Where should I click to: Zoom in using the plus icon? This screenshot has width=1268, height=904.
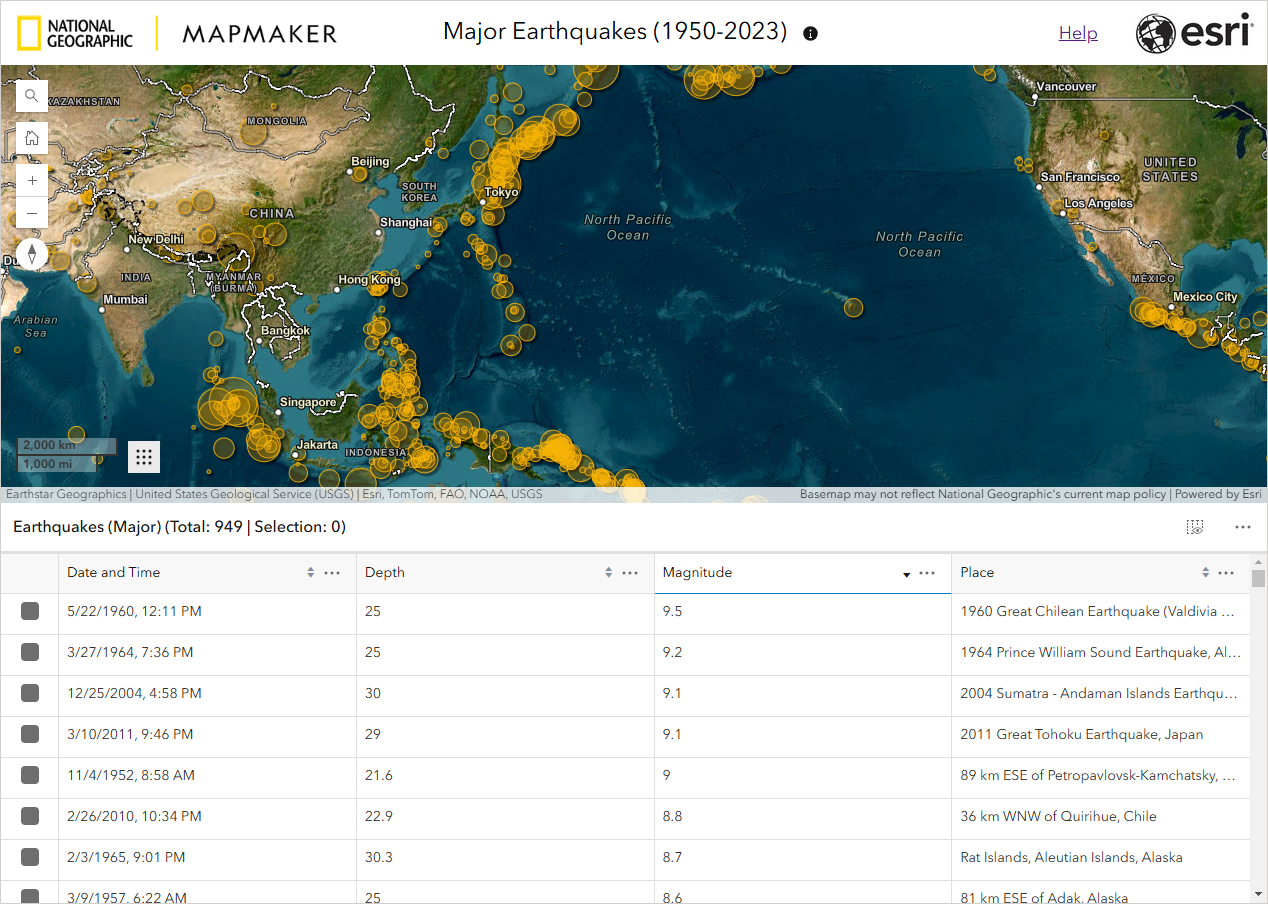coord(31,179)
